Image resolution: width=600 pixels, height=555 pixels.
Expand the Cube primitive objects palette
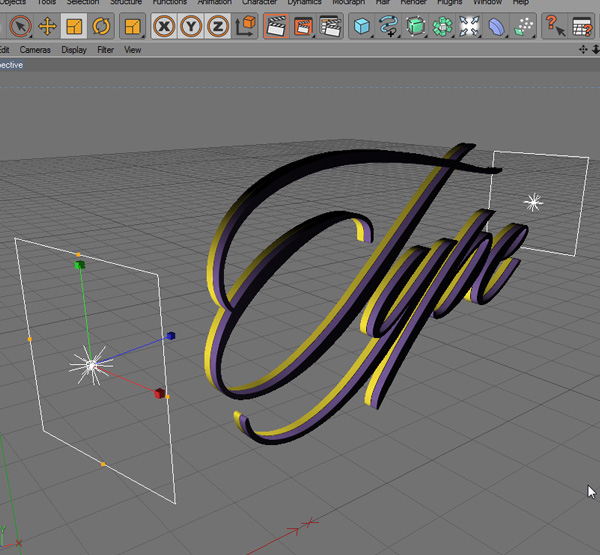click(363, 27)
